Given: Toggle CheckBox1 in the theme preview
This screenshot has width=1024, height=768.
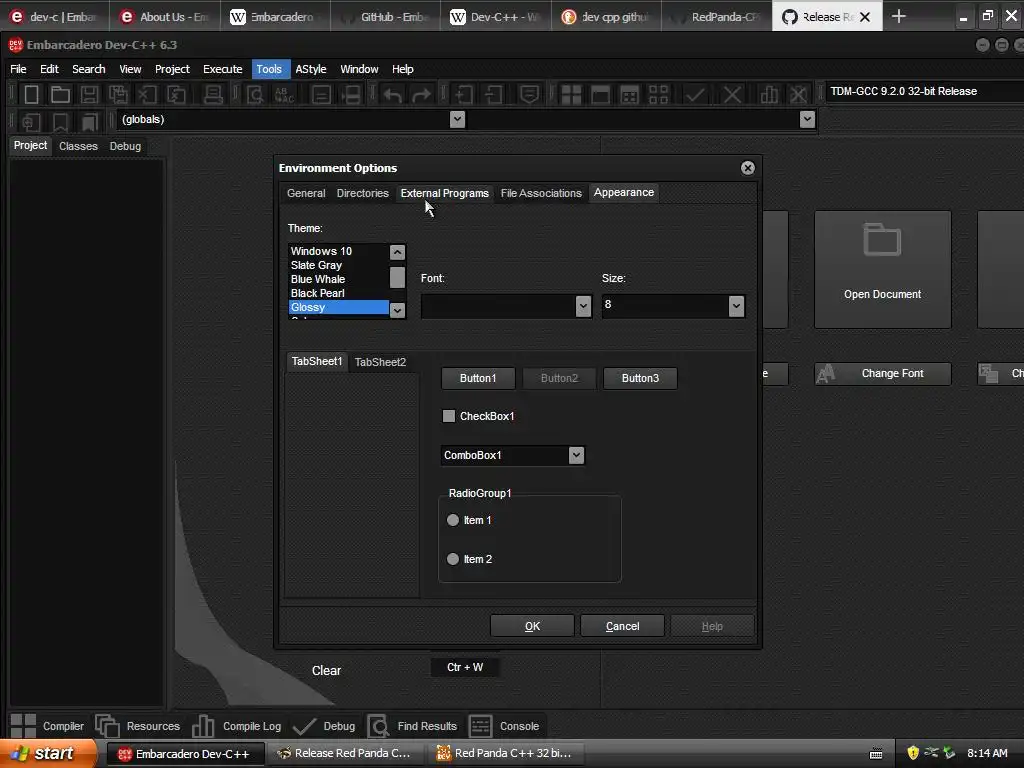Looking at the screenshot, I should [449, 416].
